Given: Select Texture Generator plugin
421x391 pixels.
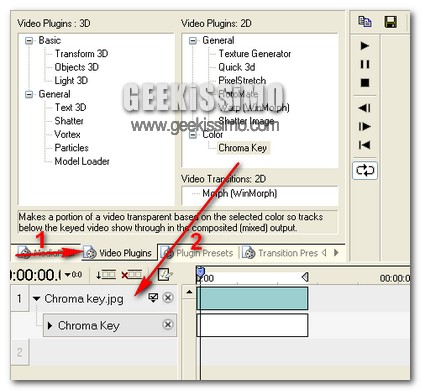Looking at the screenshot, I should click(x=255, y=54).
